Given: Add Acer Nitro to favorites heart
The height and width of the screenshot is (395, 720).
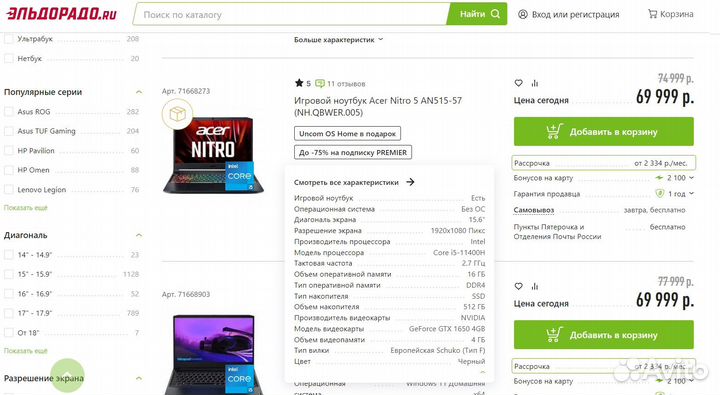Looking at the screenshot, I should 518,83.
